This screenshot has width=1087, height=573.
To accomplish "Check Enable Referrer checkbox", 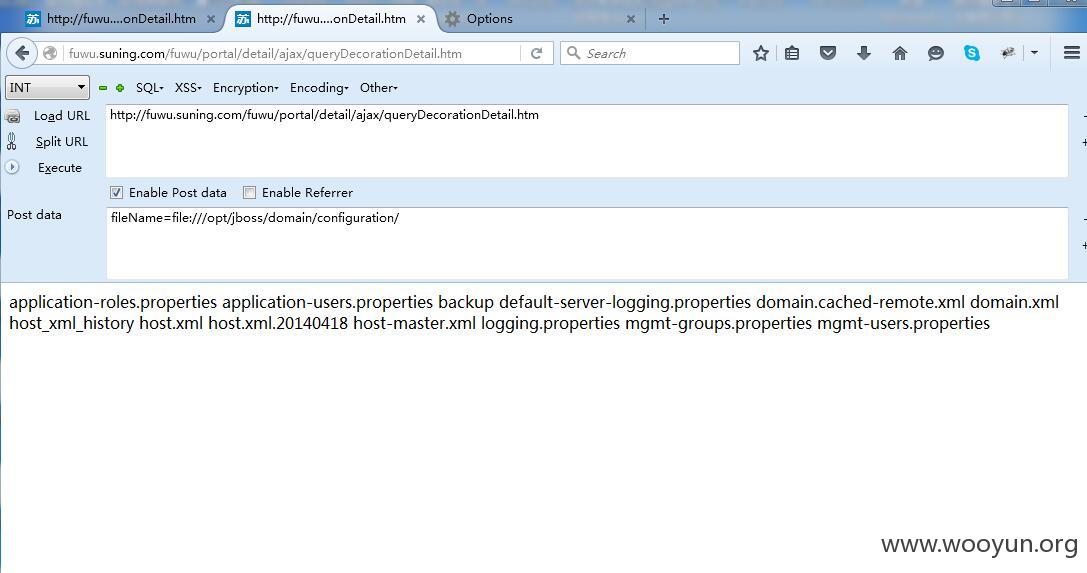I will 250,193.
